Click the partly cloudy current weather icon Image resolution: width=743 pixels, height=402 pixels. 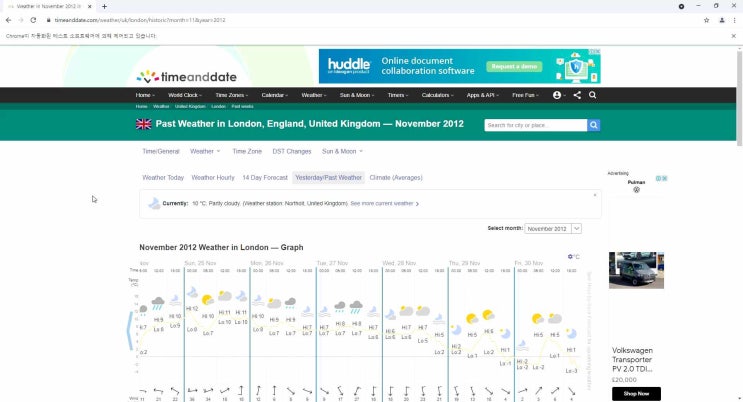(x=154, y=203)
